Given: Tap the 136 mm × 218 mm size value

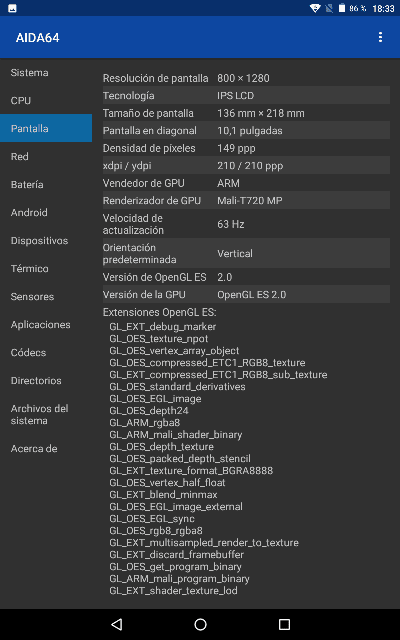Looking at the screenshot, I should click(261, 113).
